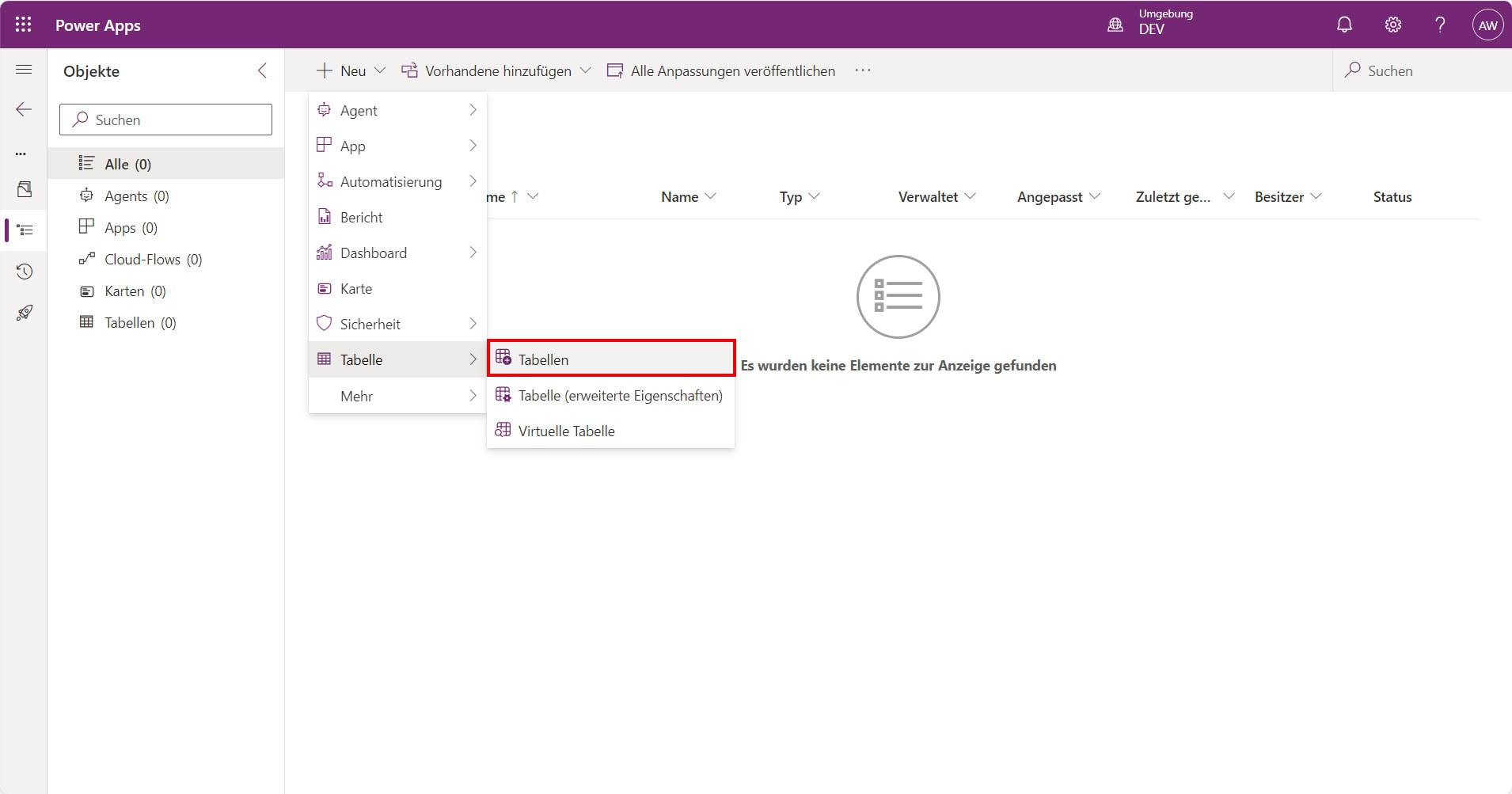Open Sicherheit submenu
This screenshot has height=794, width=1512.
[x=397, y=324]
